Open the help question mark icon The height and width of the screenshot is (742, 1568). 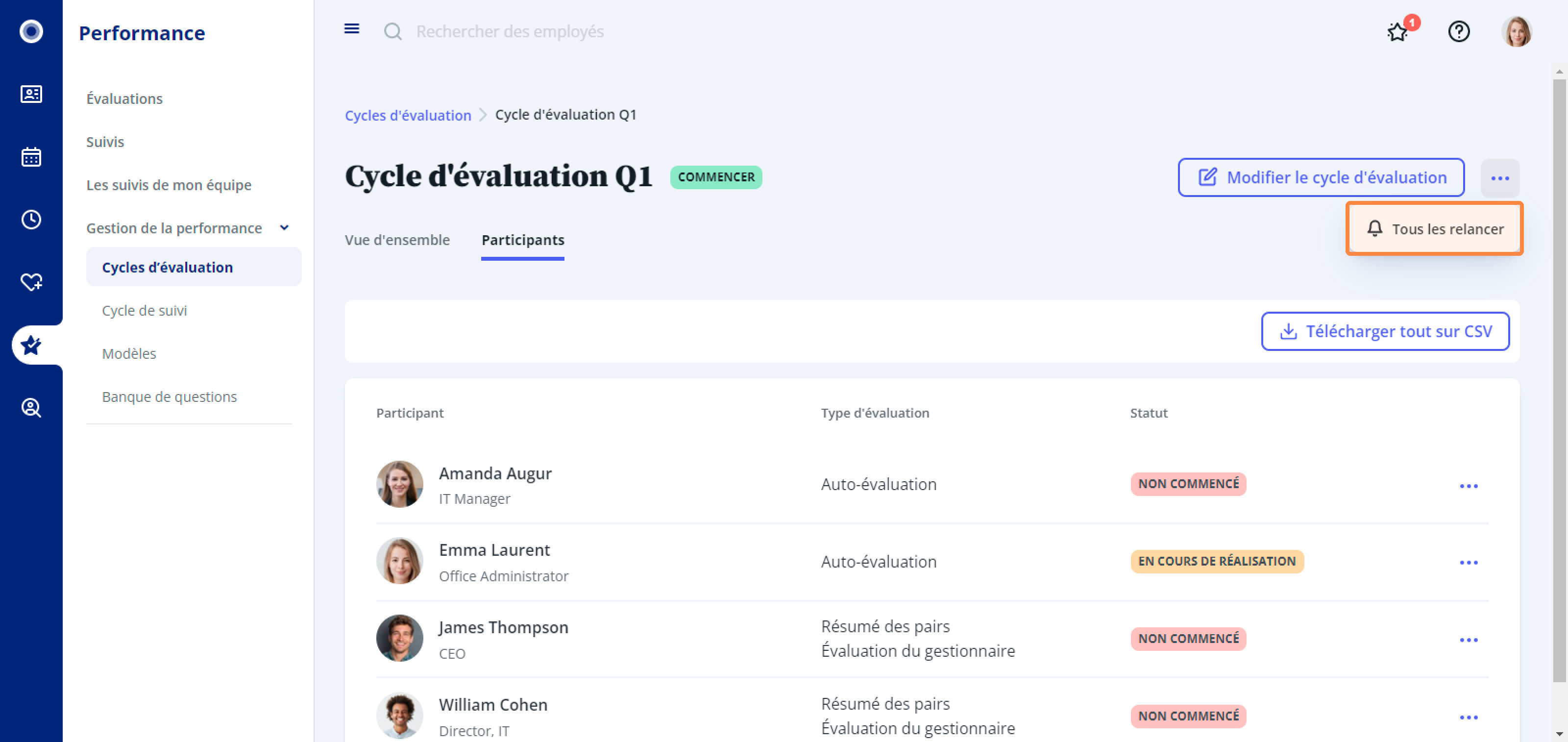click(x=1458, y=32)
